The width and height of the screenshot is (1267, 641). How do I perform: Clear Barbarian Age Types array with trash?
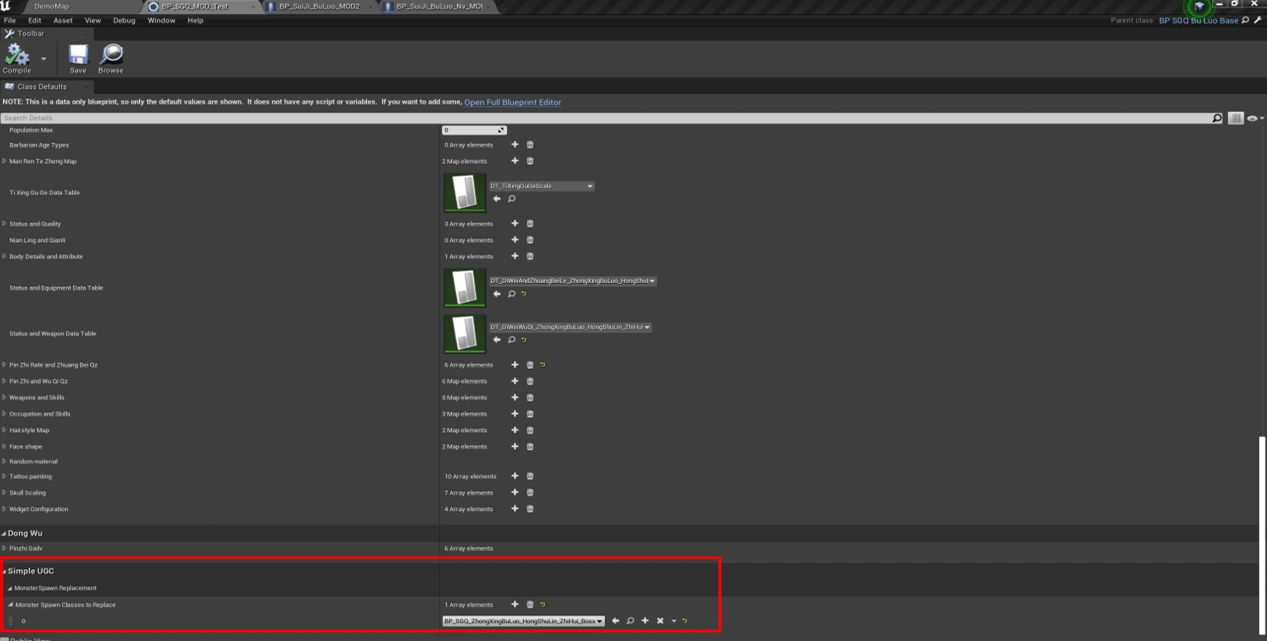pyautogui.click(x=530, y=145)
